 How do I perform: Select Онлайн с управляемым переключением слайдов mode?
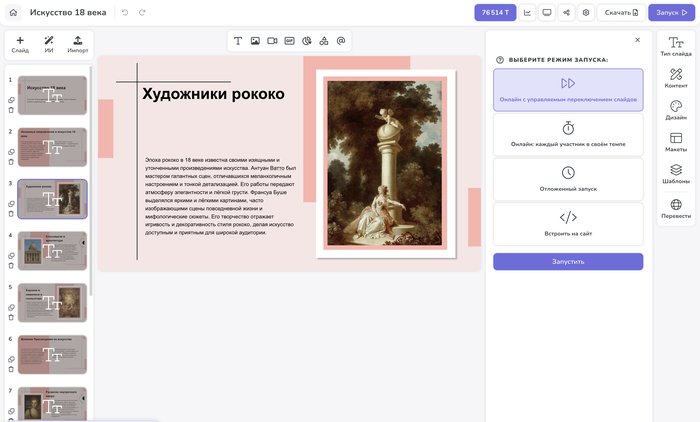coord(568,90)
